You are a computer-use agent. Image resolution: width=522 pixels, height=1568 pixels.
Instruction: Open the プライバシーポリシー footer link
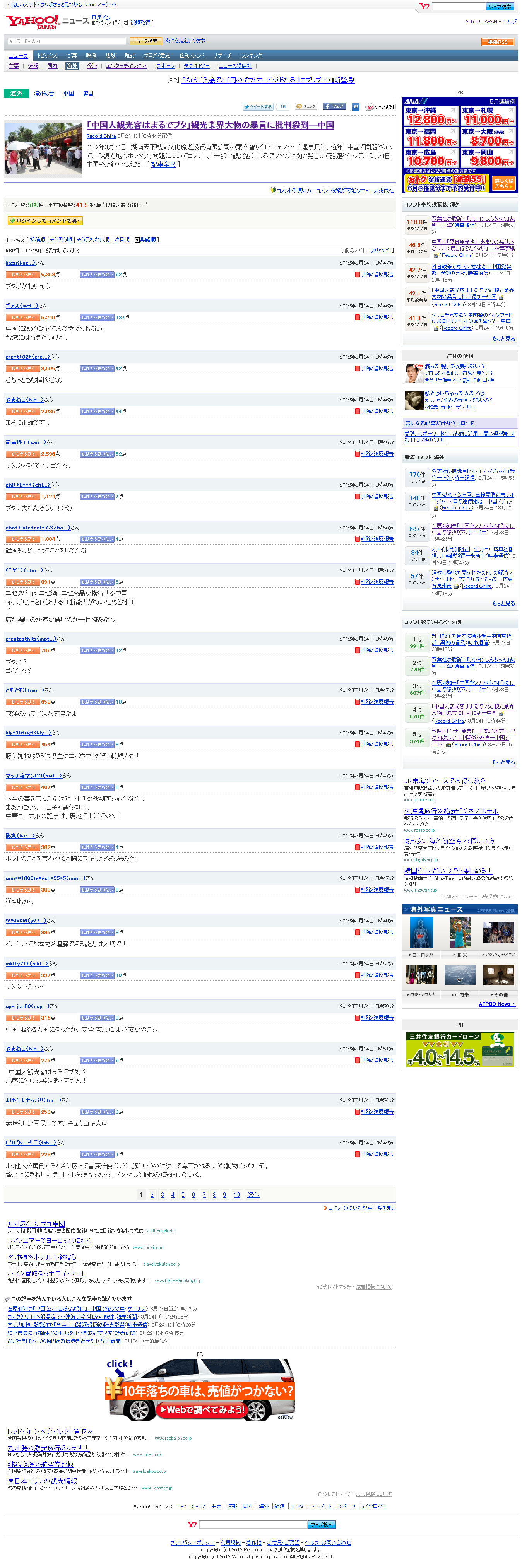192,1542
